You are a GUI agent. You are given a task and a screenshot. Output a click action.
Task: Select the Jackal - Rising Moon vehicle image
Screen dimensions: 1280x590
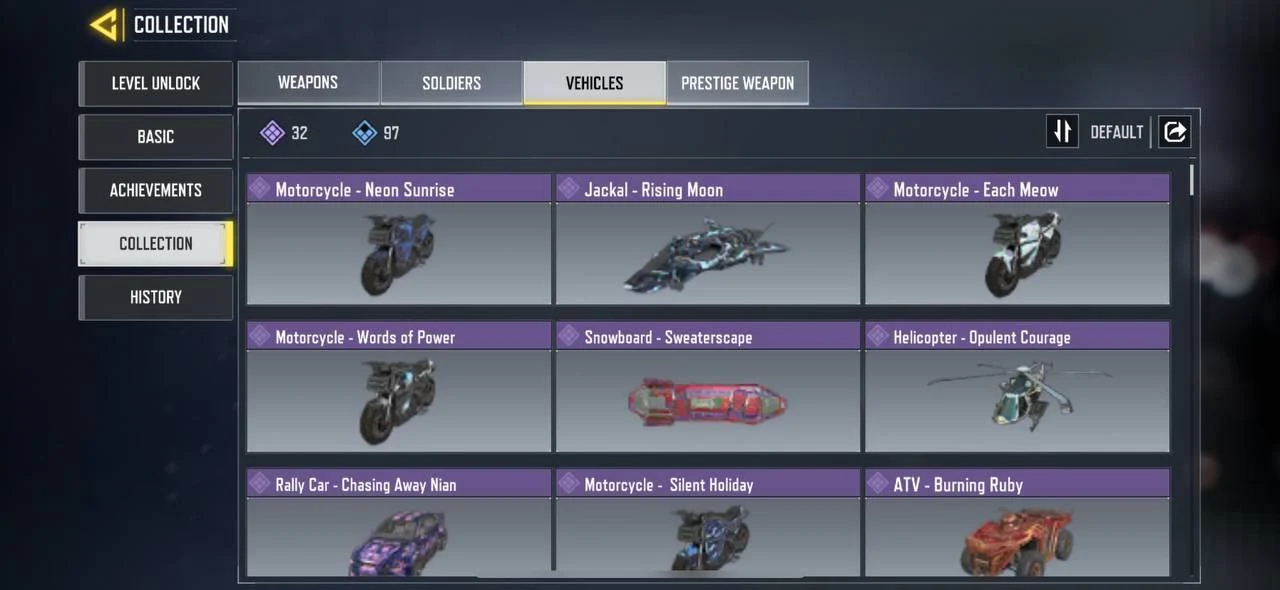(x=707, y=253)
